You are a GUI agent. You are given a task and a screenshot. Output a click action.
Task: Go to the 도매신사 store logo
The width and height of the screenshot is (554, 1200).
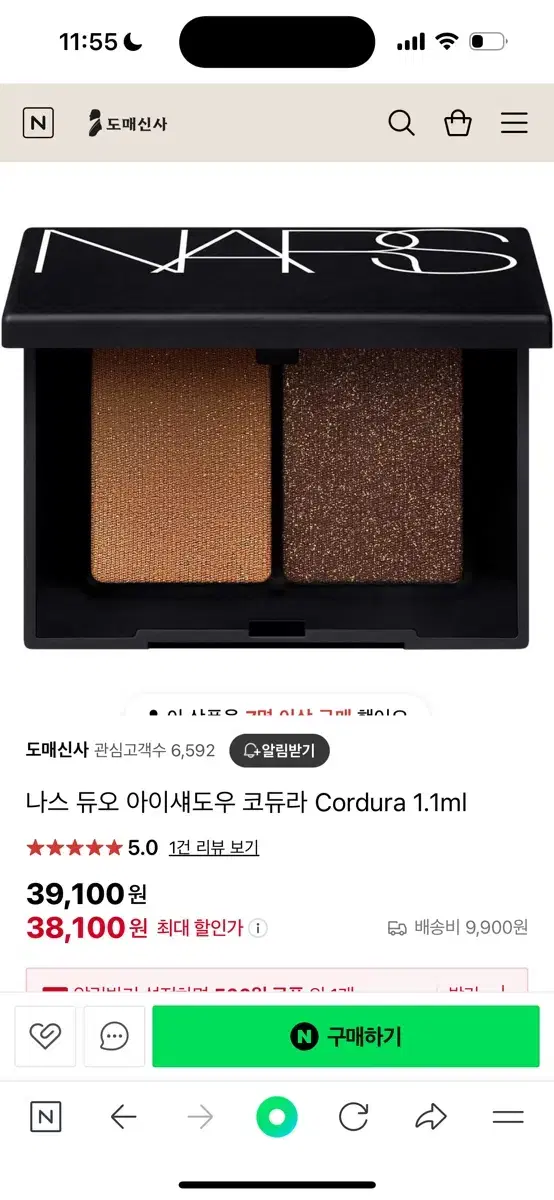click(x=128, y=123)
